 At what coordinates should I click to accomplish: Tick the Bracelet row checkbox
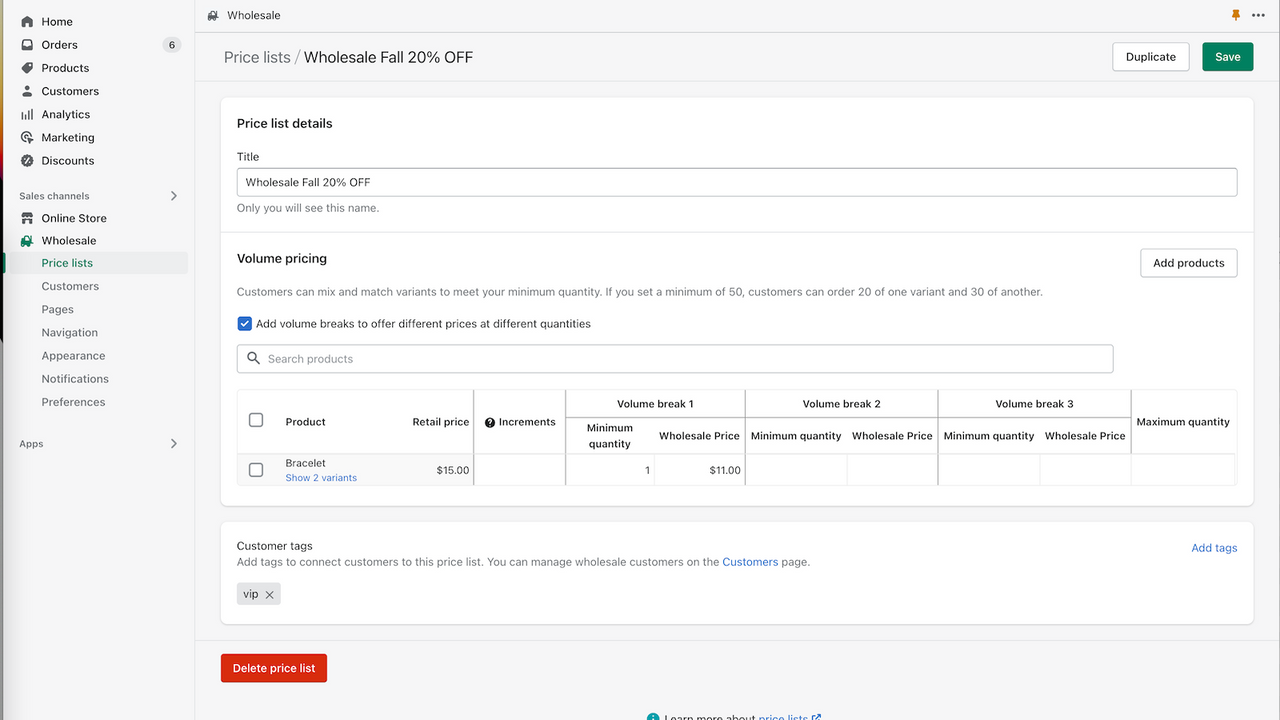tap(256, 469)
